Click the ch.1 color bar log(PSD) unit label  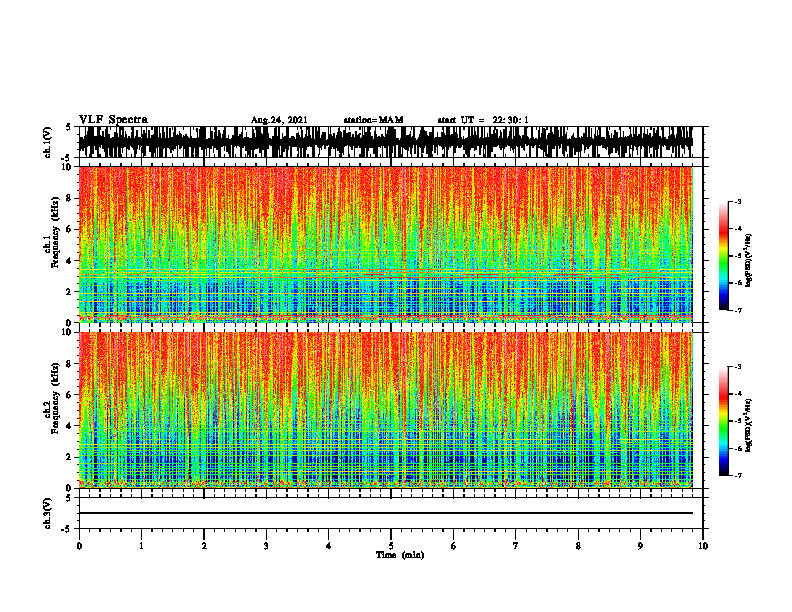[x=749, y=260]
